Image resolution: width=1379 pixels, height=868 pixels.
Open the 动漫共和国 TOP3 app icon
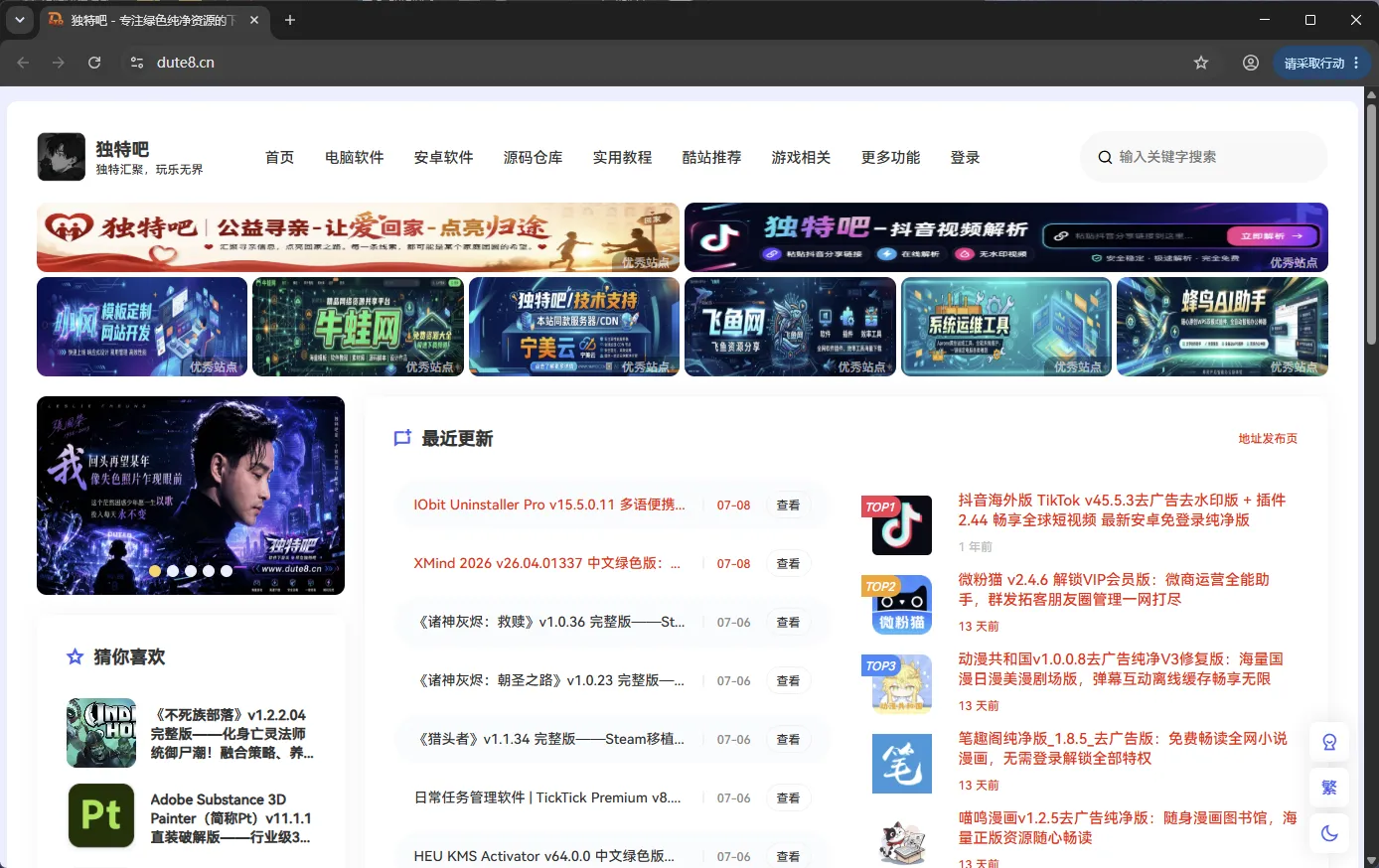(902, 684)
